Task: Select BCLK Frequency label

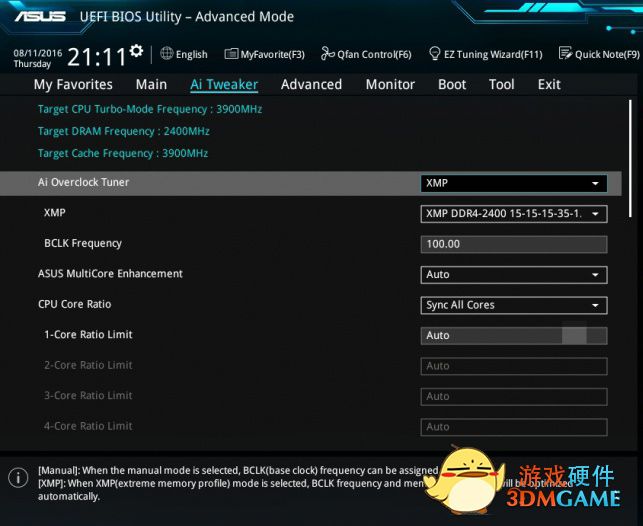Action: pyautogui.click(x=83, y=244)
